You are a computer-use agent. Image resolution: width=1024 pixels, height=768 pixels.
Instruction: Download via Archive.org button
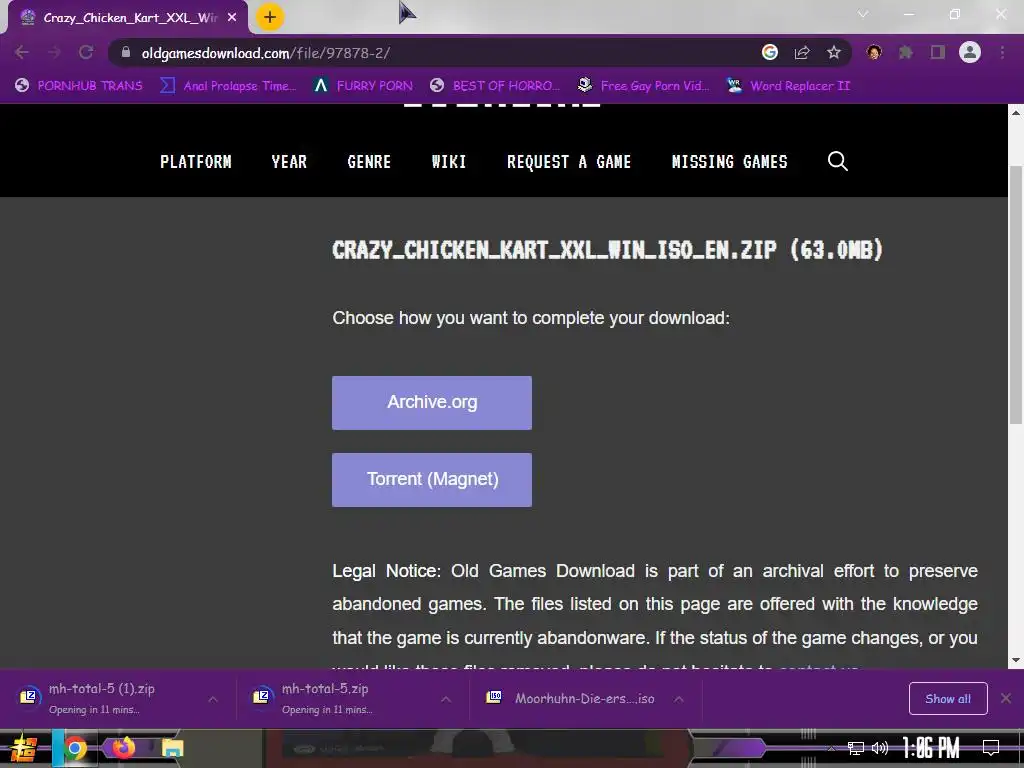pos(432,402)
